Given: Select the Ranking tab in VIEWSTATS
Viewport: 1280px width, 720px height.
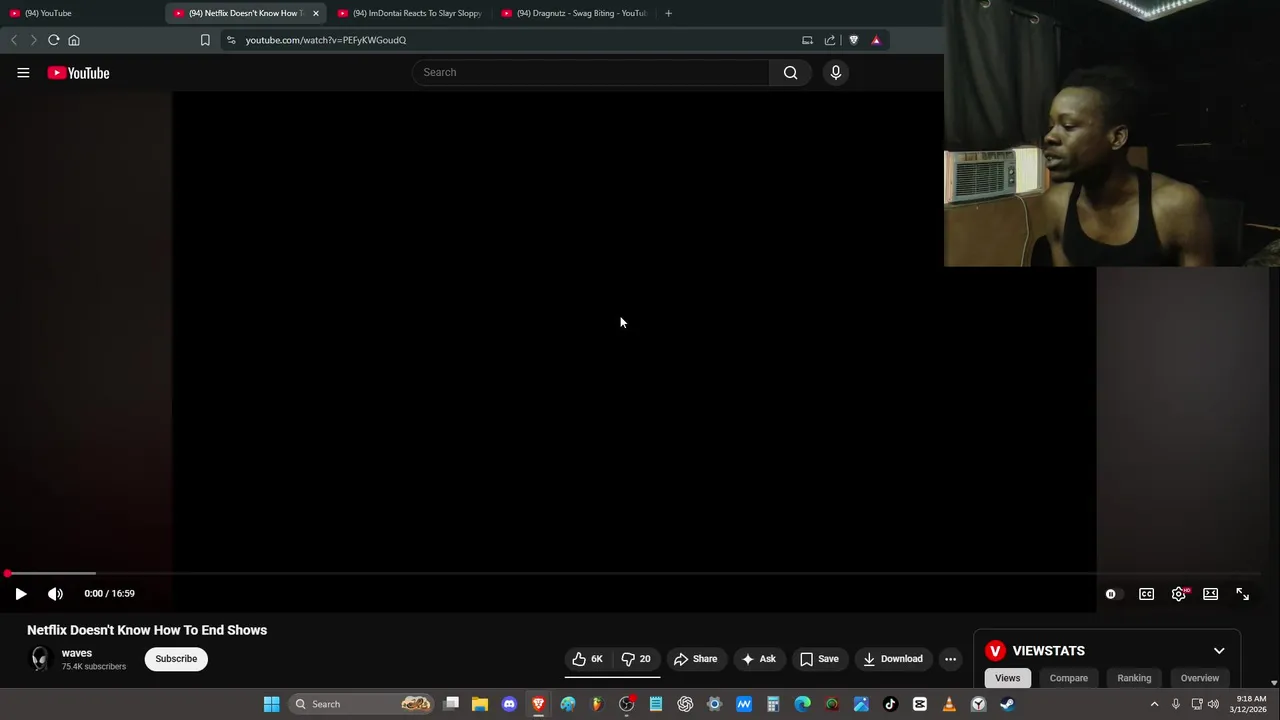Looking at the screenshot, I should pos(1134,678).
